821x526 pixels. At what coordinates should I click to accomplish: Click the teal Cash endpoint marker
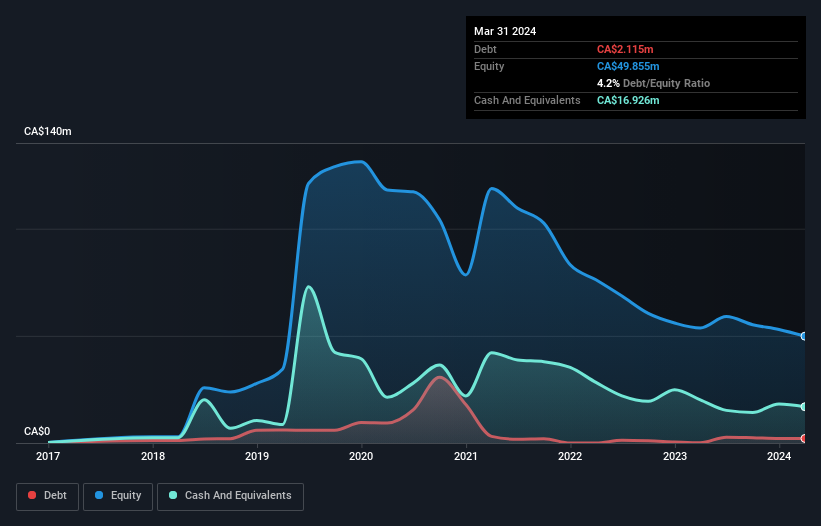point(804,407)
